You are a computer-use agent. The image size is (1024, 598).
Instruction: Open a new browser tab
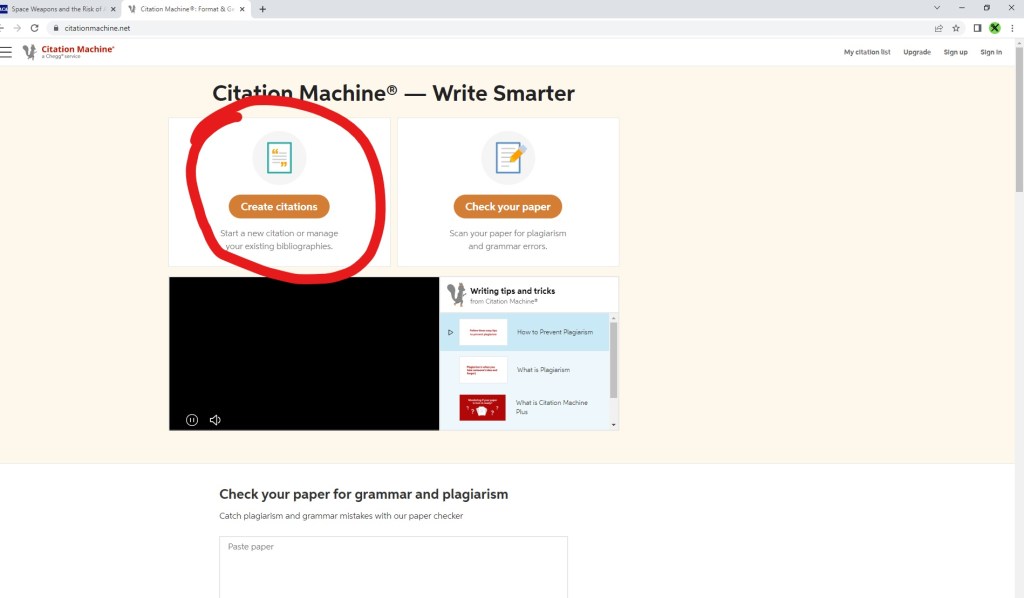262,9
